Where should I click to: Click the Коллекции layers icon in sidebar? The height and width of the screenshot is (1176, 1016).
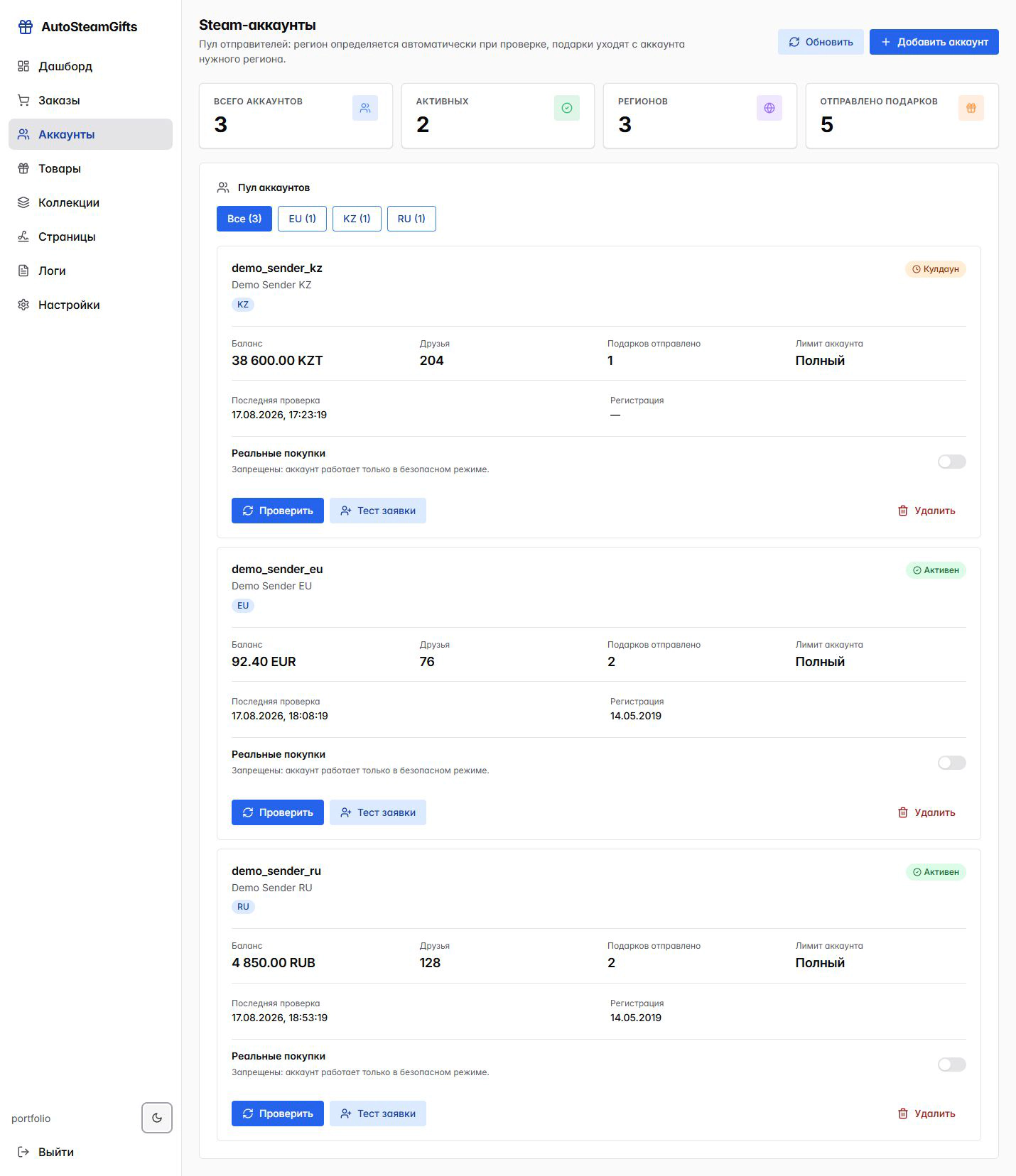pos(23,202)
